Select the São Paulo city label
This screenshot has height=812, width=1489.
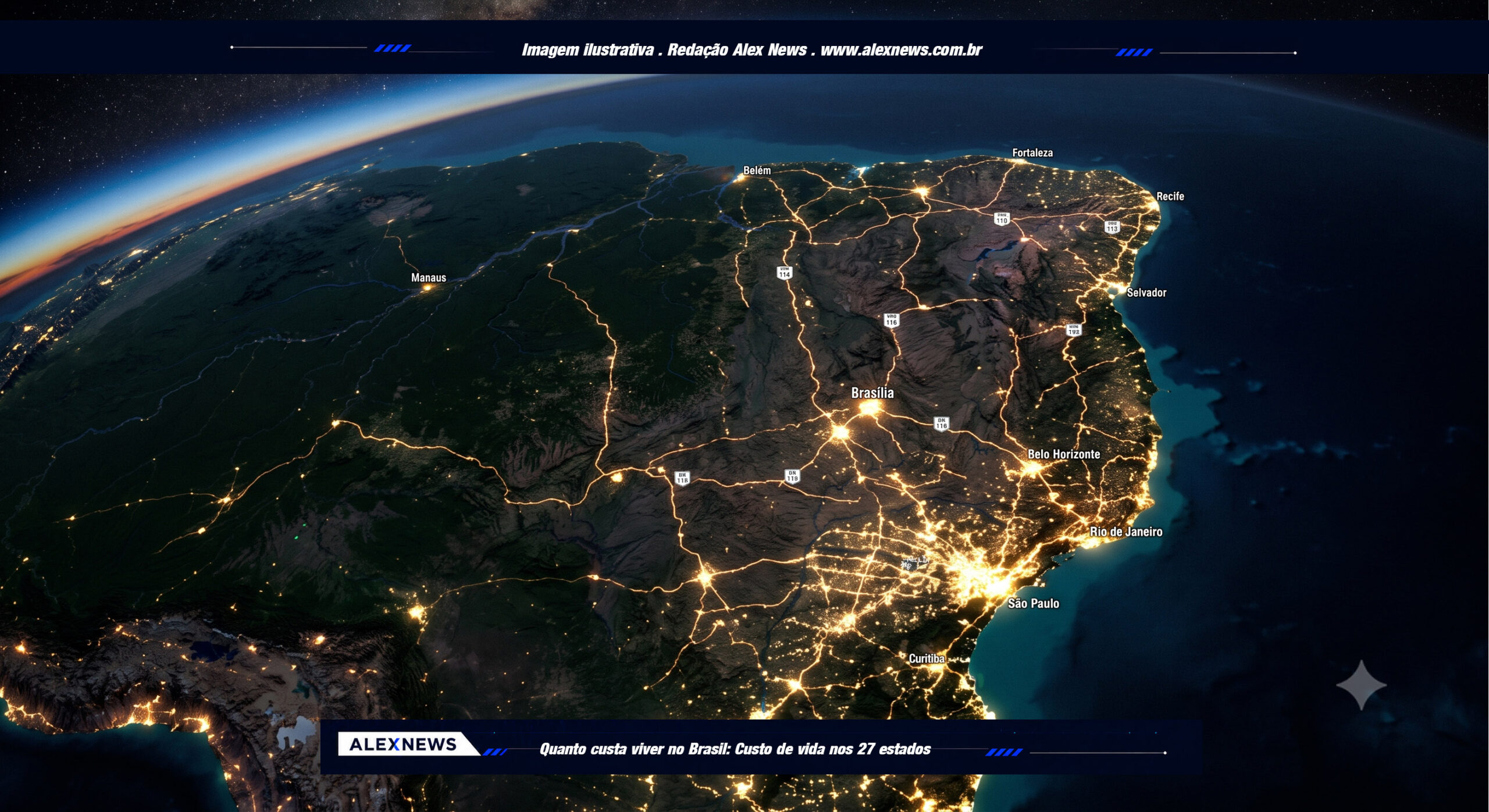(x=1034, y=604)
